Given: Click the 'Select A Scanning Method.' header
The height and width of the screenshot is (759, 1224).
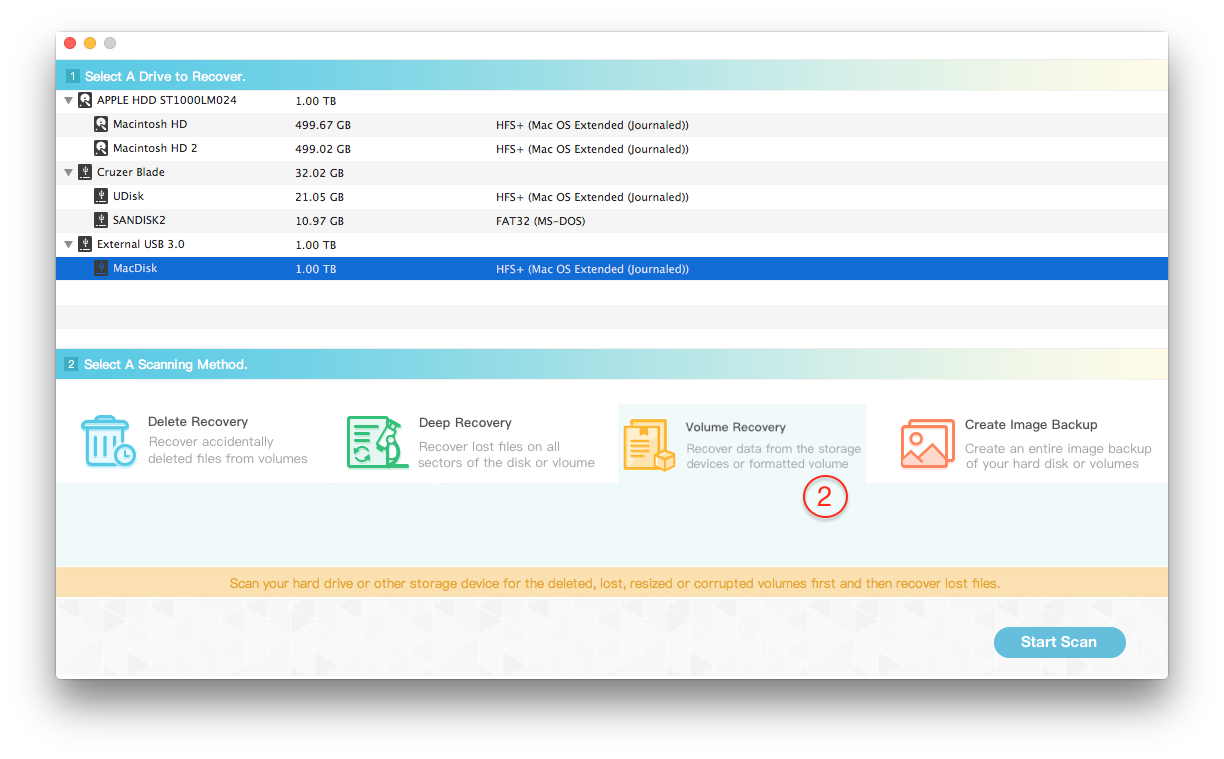Looking at the screenshot, I should [x=166, y=364].
